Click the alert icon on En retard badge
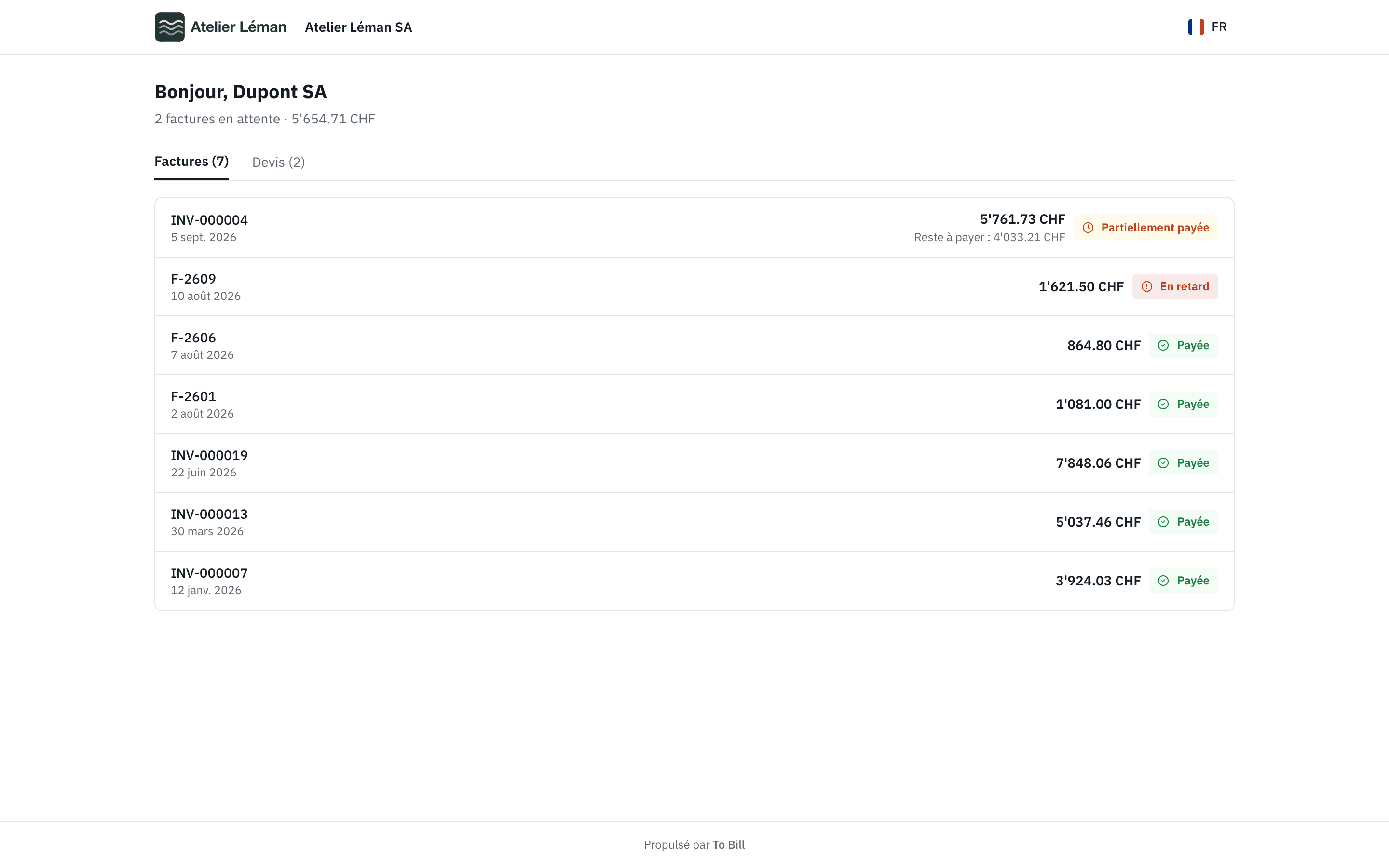 [x=1146, y=286]
